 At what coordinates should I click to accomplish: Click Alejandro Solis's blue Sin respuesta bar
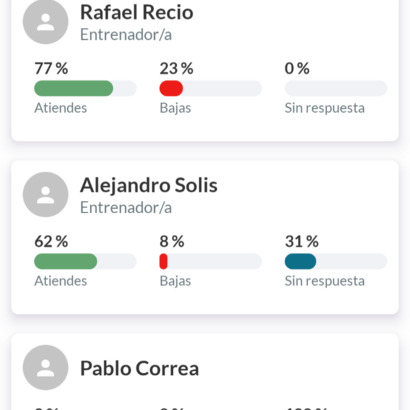pos(336,261)
